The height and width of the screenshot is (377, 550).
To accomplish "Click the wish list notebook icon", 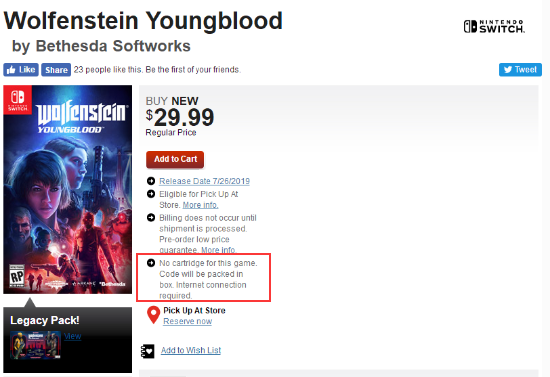I will click(148, 351).
